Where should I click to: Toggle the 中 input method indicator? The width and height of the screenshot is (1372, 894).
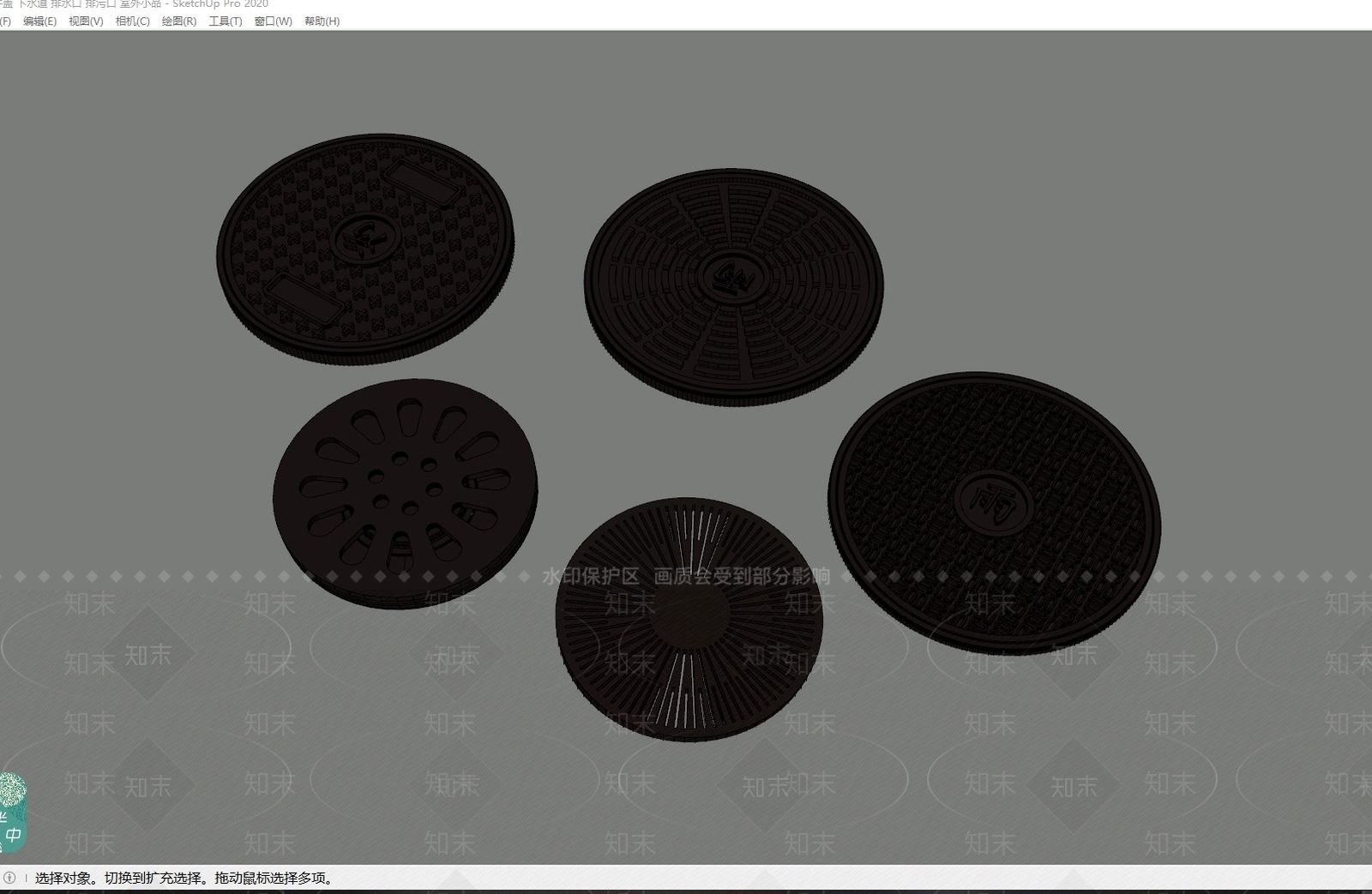click(x=13, y=834)
